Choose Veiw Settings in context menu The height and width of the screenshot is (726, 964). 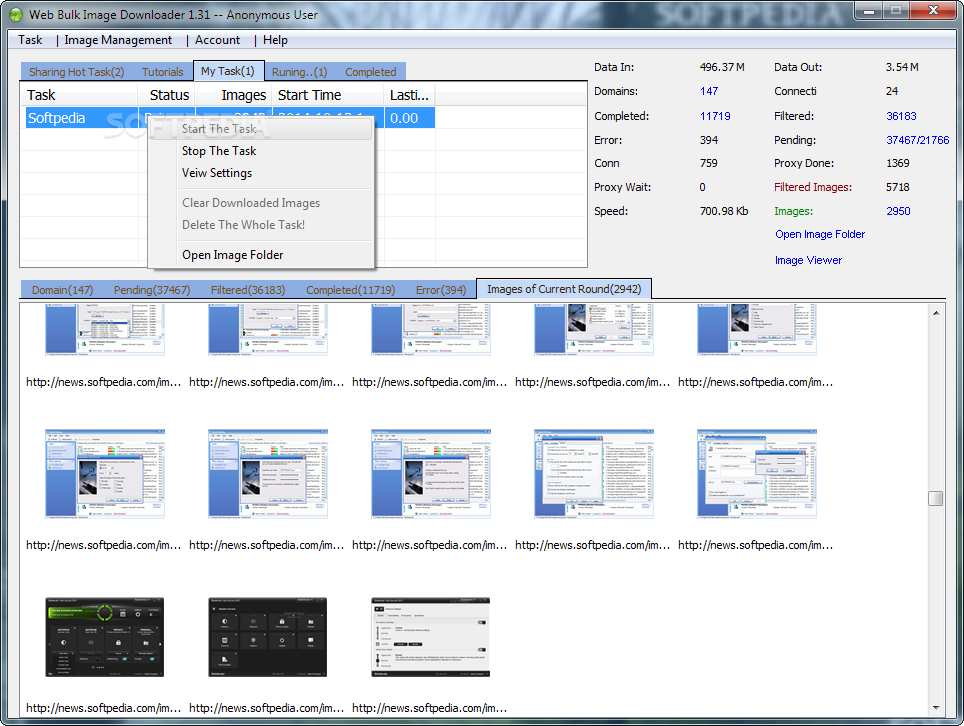[x=261, y=173]
